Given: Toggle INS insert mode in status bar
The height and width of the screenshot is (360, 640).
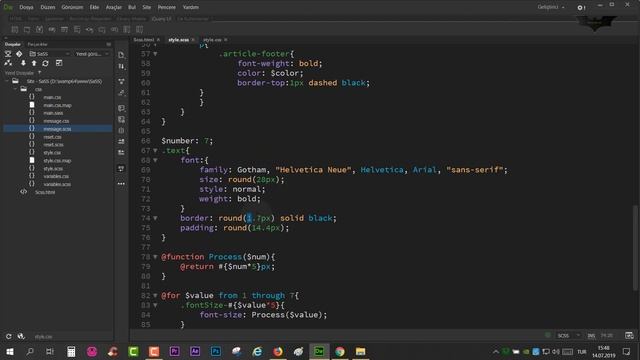Looking at the screenshot, I should point(591,336).
